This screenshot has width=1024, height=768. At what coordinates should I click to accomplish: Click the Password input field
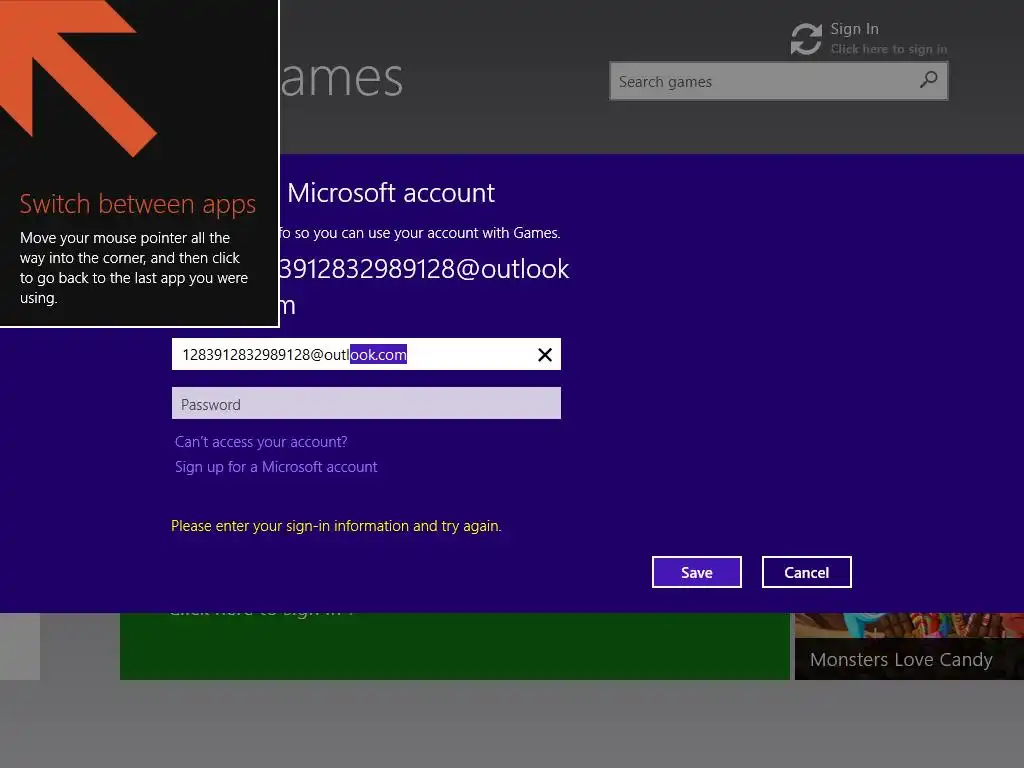tap(366, 403)
